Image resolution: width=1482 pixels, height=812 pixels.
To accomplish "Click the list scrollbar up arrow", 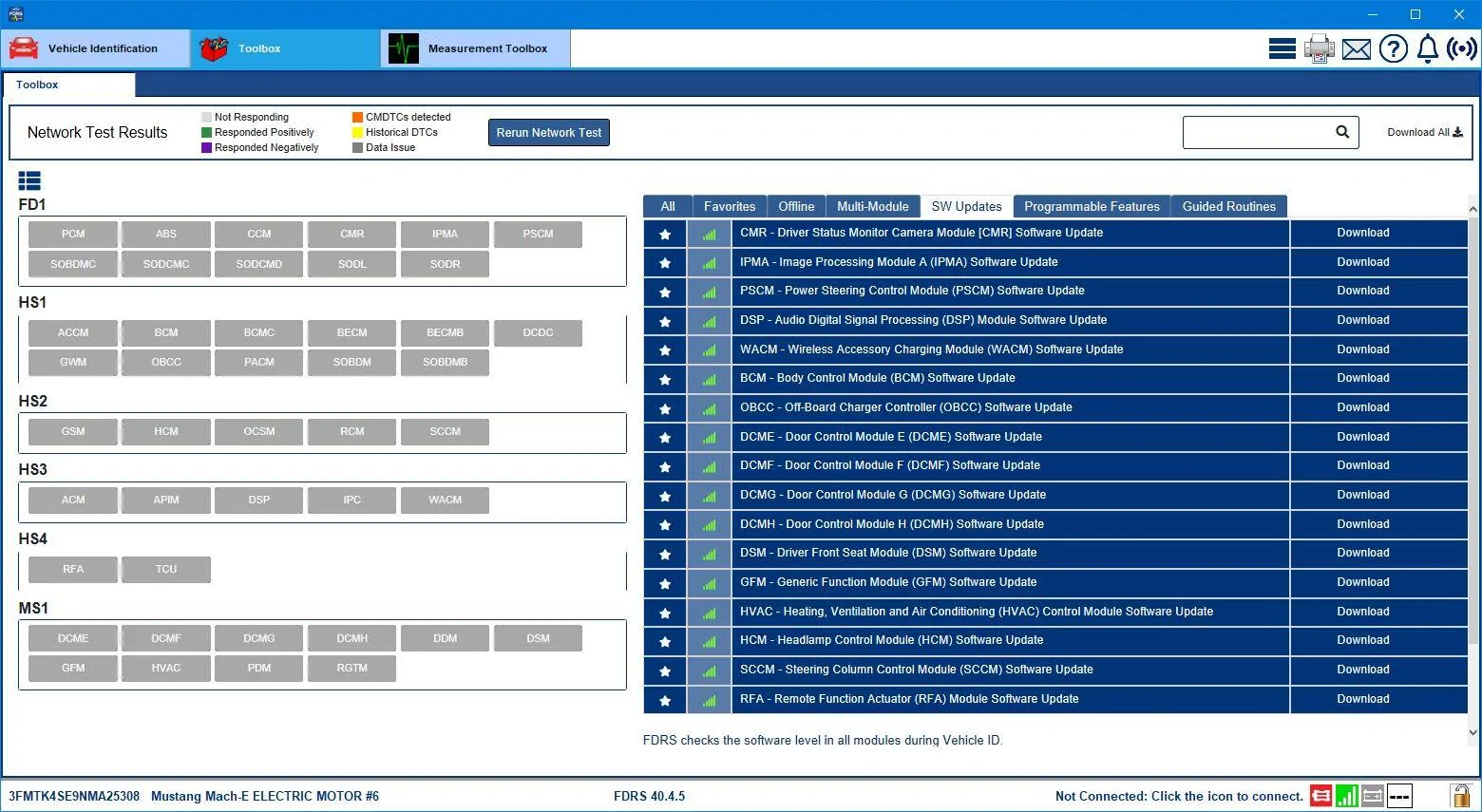I will pyautogui.click(x=1473, y=209).
